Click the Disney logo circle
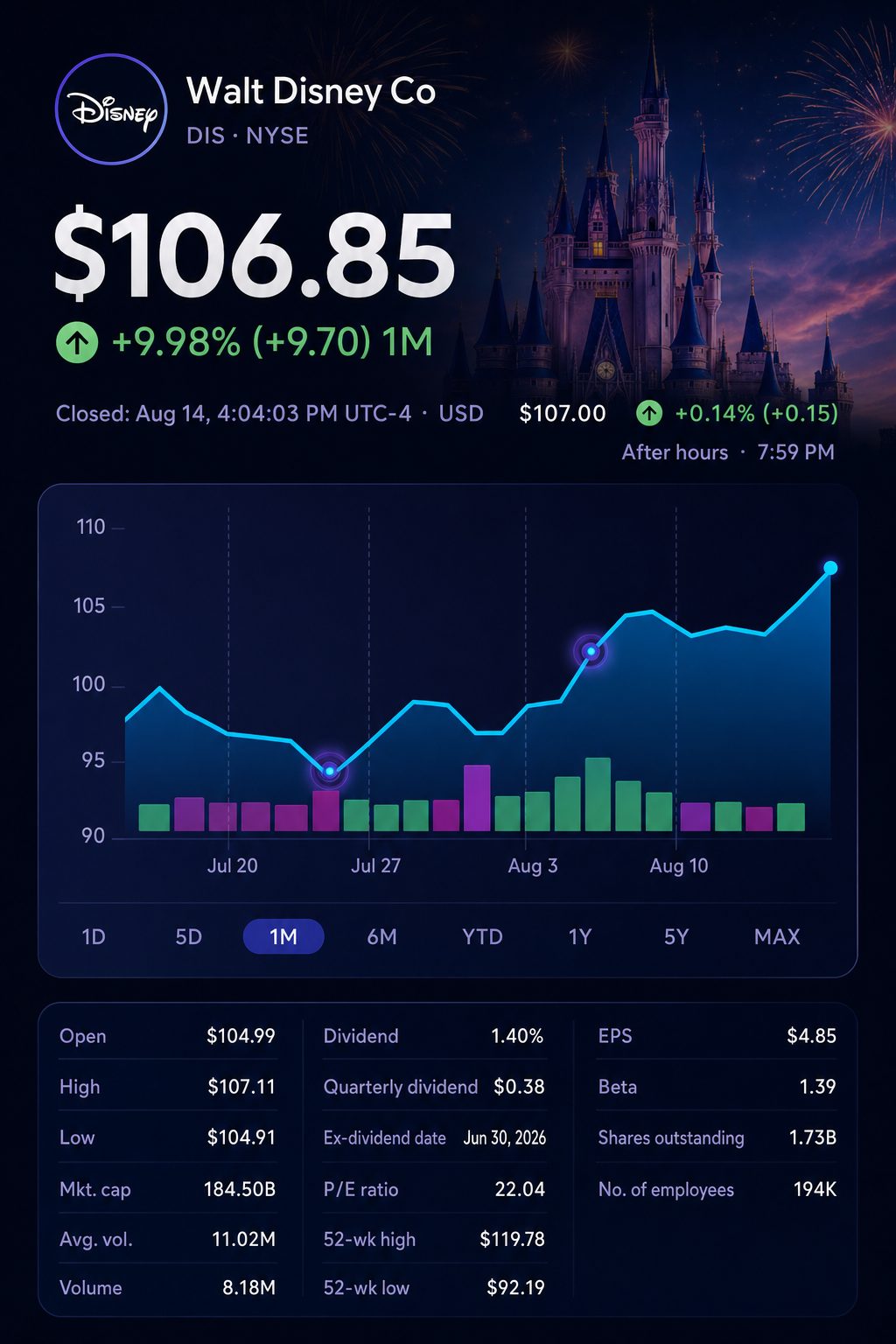896x1344 pixels. (x=111, y=109)
